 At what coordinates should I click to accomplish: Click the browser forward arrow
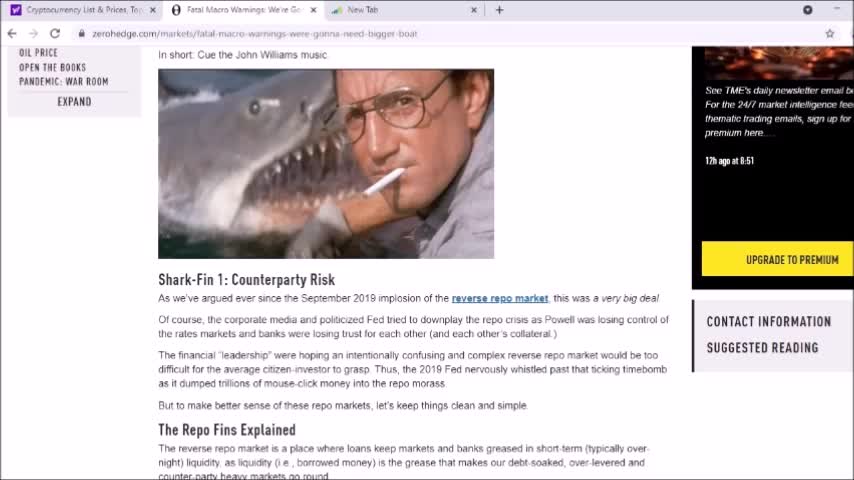pos(33,34)
